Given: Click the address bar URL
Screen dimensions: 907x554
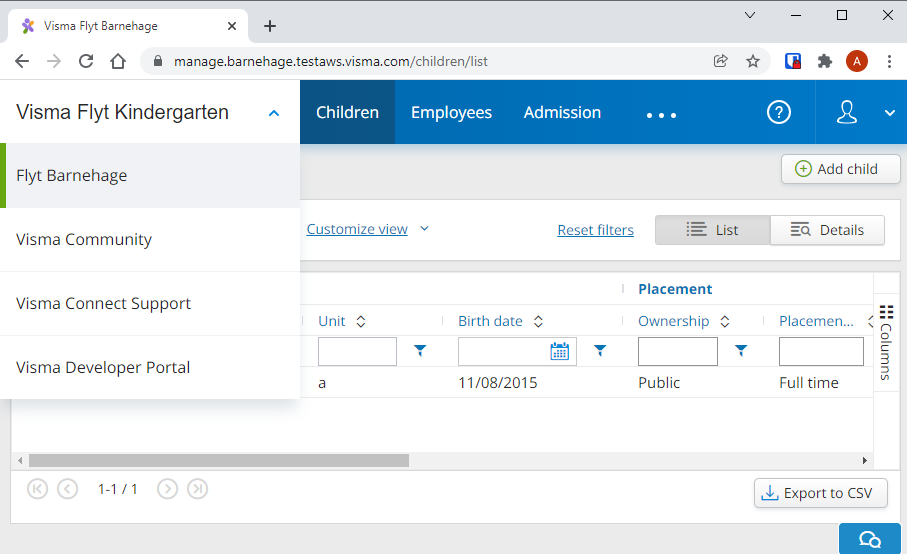Looking at the screenshot, I should [331, 61].
